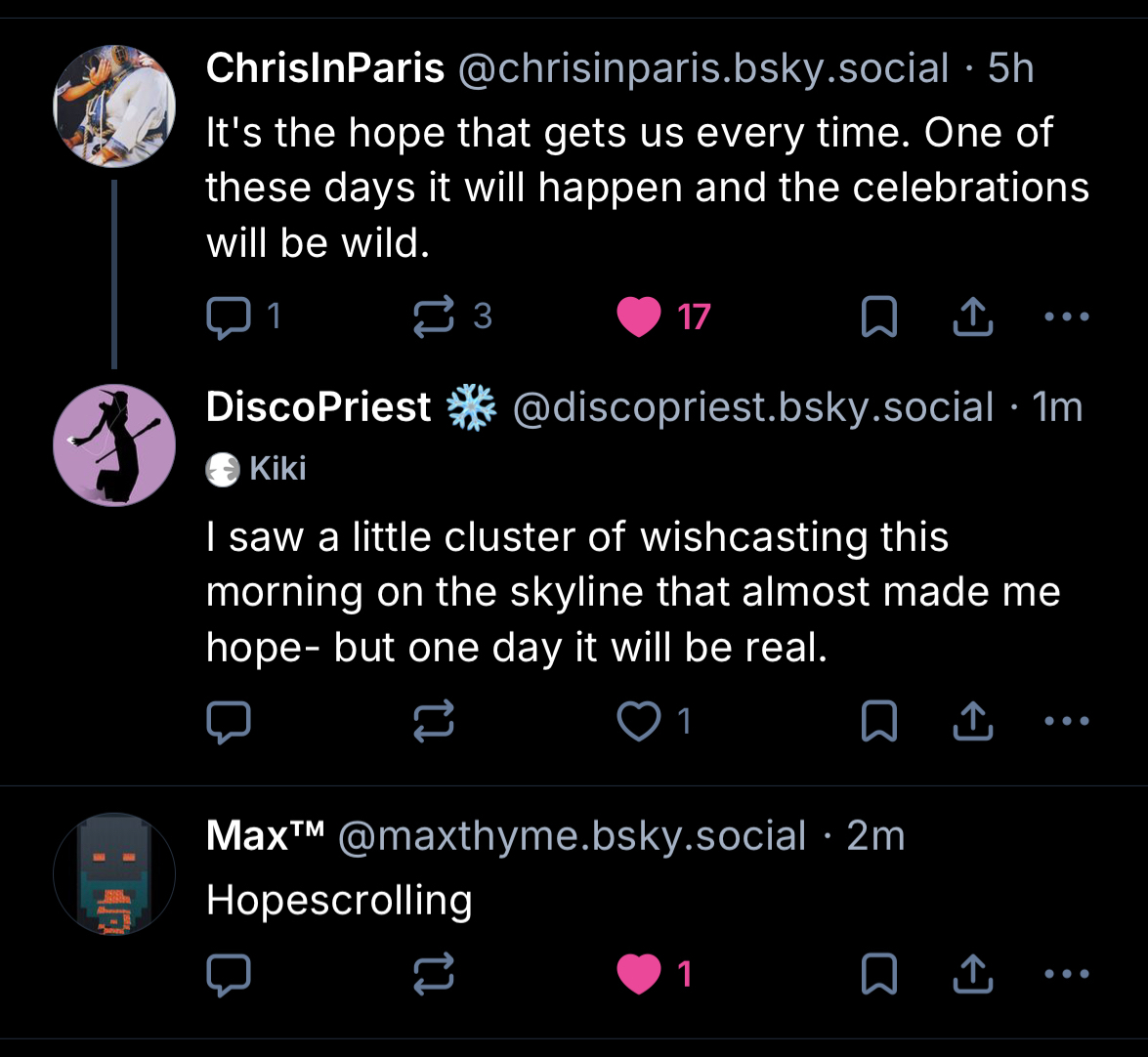Bookmark ChrisInParis's post
The height and width of the screenshot is (1057, 1148).
click(878, 317)
